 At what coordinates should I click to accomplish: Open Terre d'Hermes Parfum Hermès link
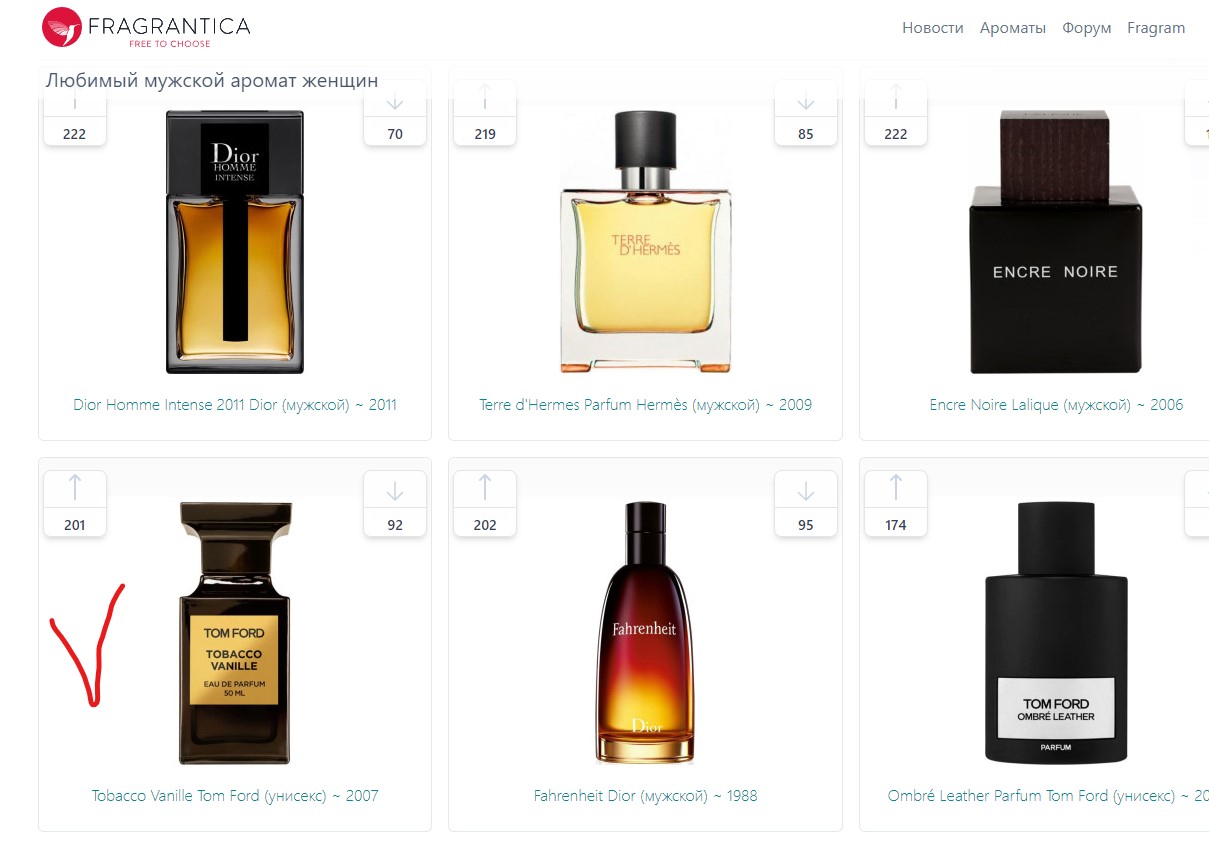[x=646, y=405]
